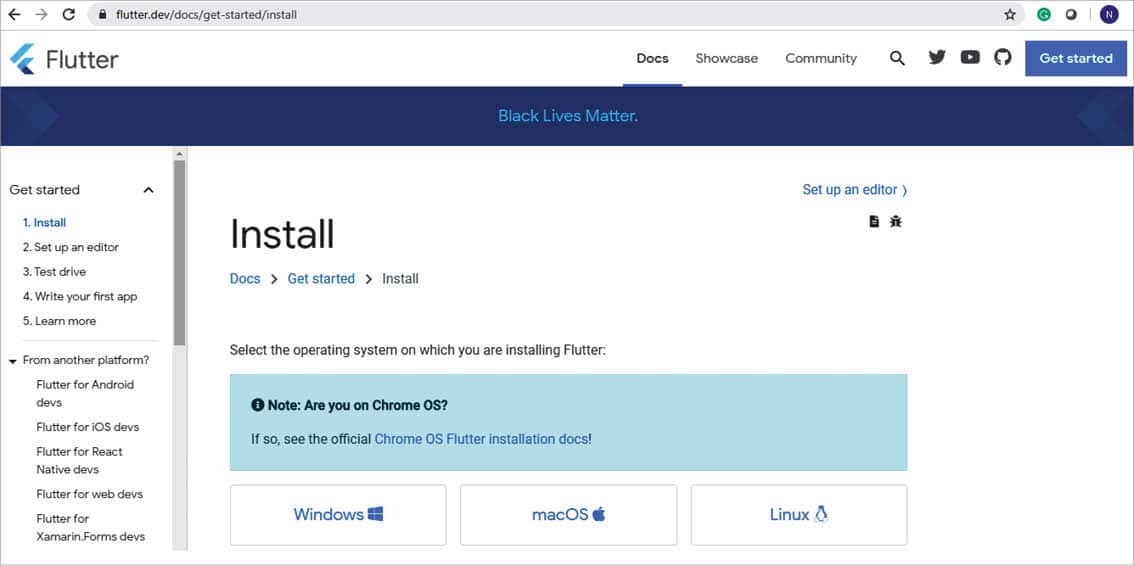
Task: Open Flutter's GitHub repository icon
Action: coord(1003,58)
